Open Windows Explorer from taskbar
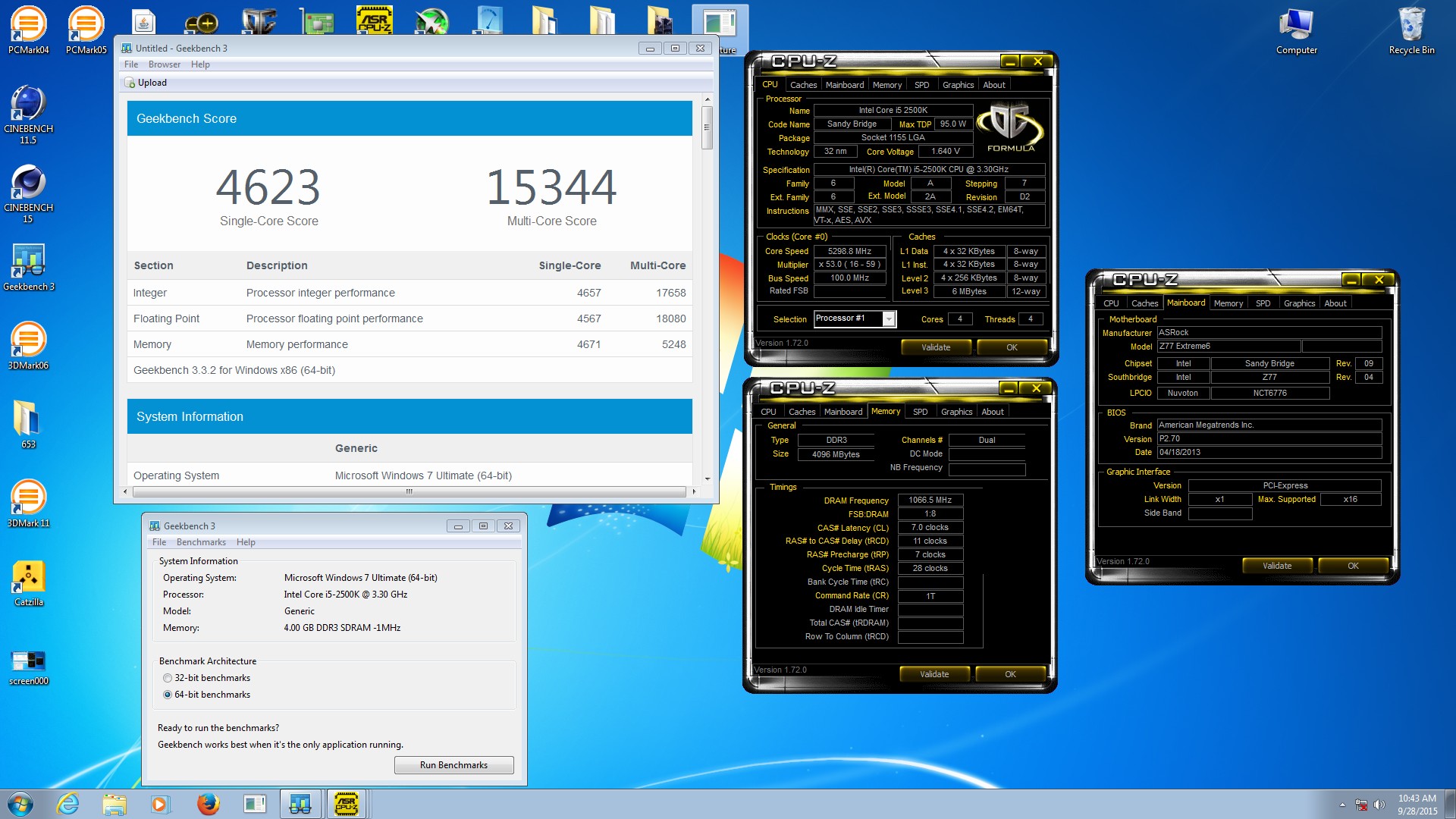 click(115, 804)
